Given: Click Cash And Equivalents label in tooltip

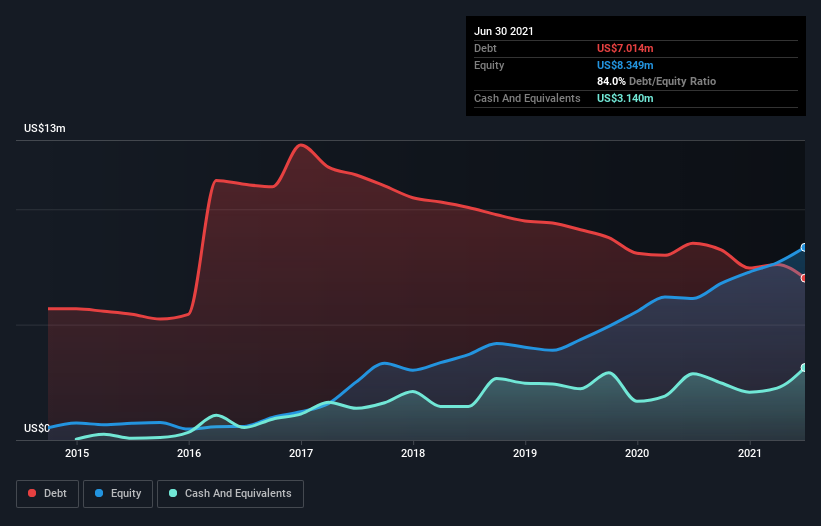Looking at the screenshot, I should tap(527, 98).
